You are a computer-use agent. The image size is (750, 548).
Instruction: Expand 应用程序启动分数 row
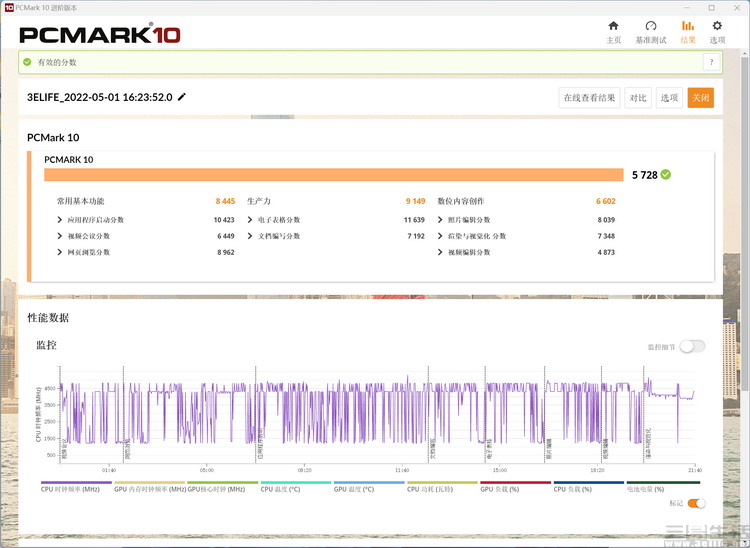pos(61,220)
